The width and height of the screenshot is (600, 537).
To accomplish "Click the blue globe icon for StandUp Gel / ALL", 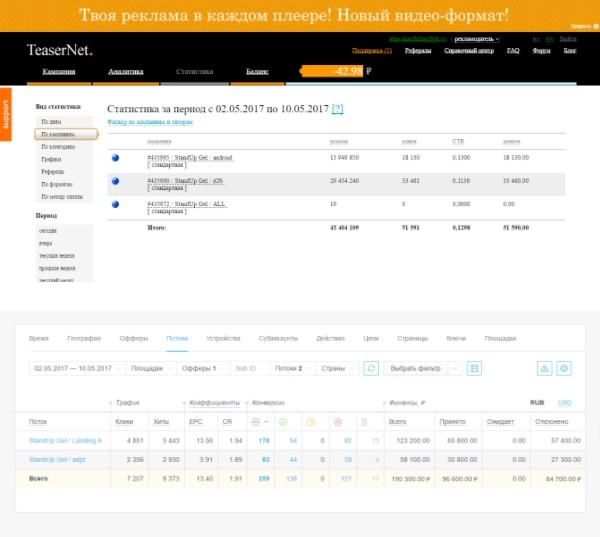I will click(115, 204).
